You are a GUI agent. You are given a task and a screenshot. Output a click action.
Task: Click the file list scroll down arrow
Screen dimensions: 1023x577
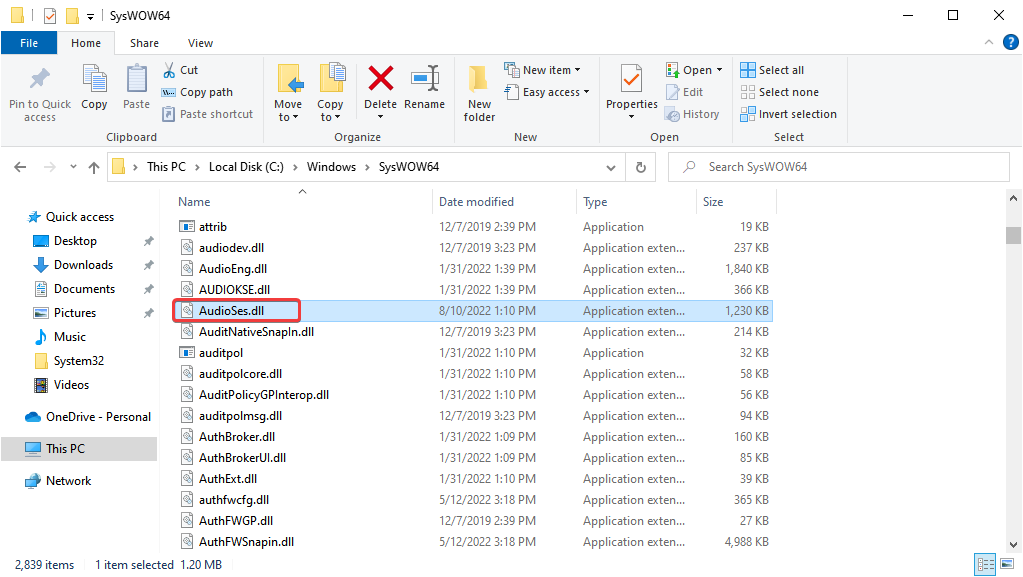coord(1013,544)
